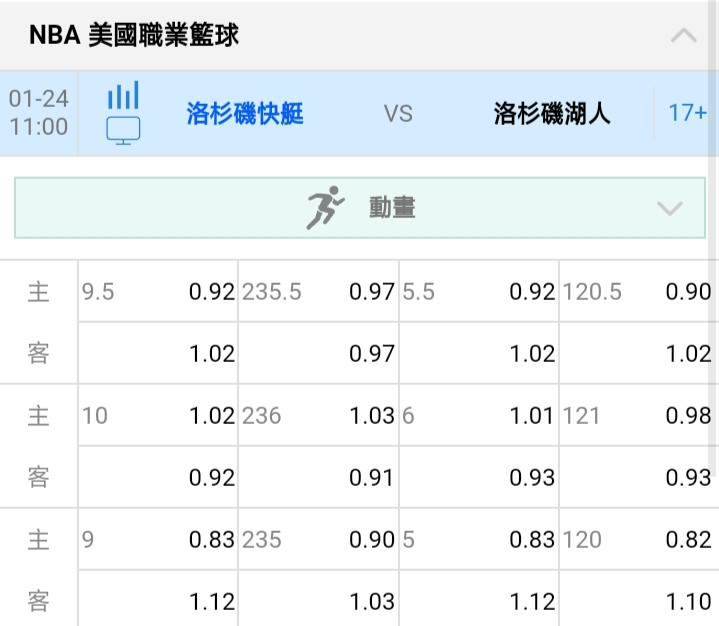Pick away odds 0.92 under handicap 10
This screenshot has width=719, height=626.
click(x=211, y=477)
